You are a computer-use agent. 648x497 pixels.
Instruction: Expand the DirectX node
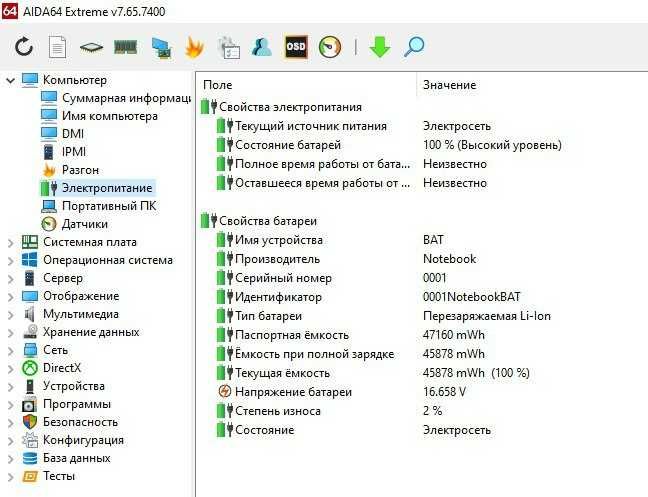[11, 369]
